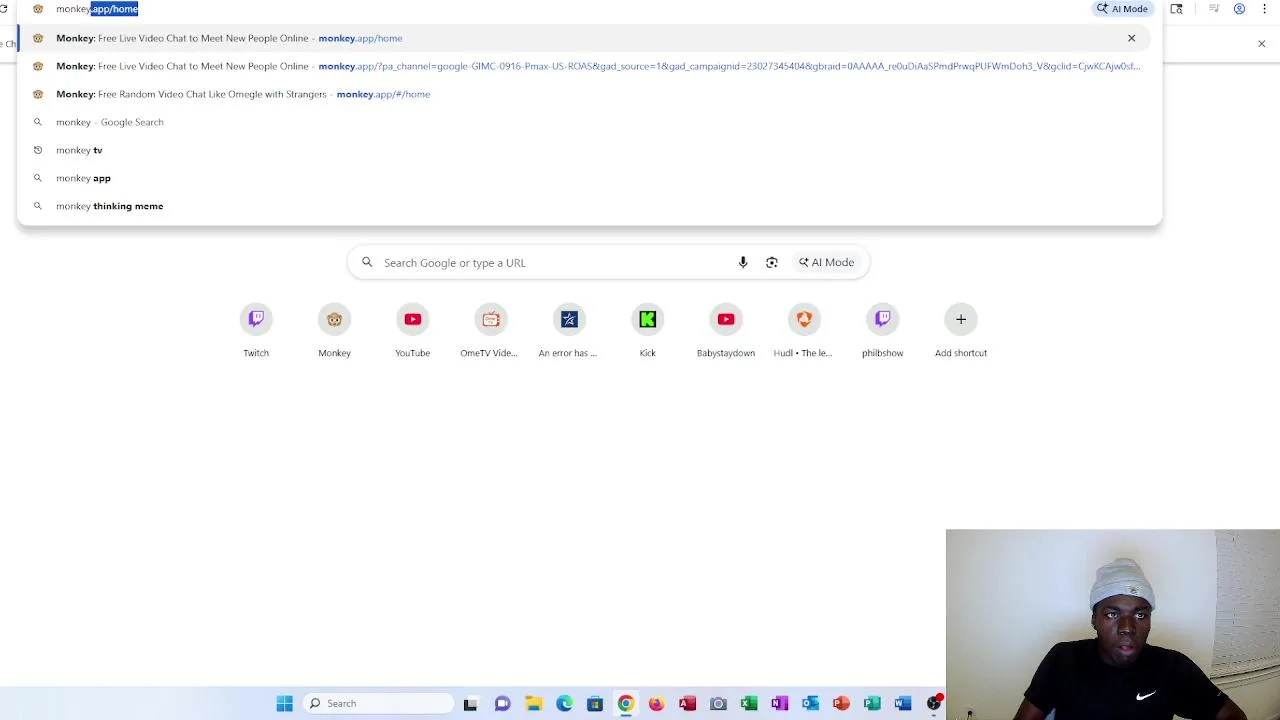
Task: Launch Publisher from the taskbar
Action: (872, 703)
